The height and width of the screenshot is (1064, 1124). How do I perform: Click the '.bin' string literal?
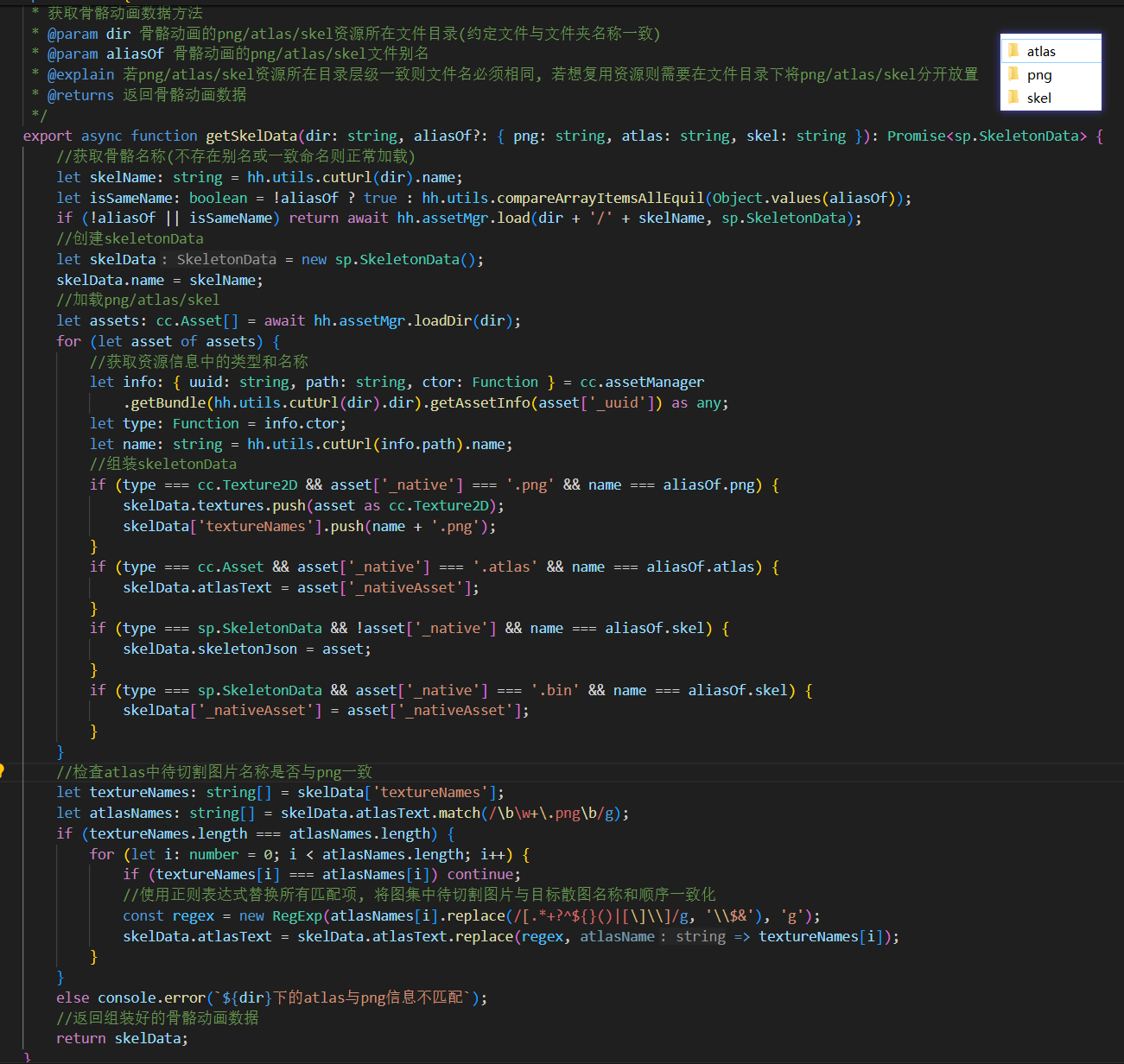(x=555, y=690)
